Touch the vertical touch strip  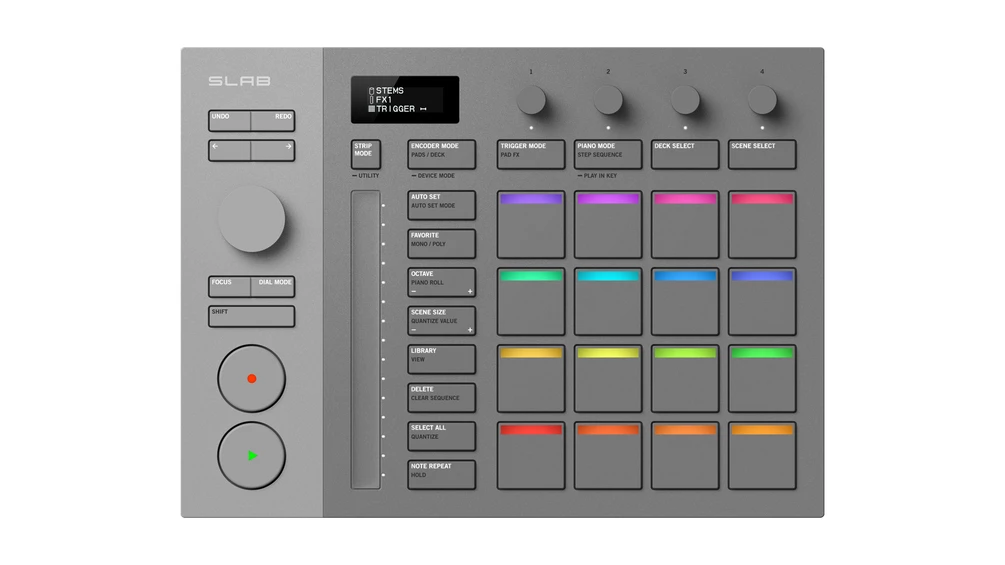(x=366, y=340)
